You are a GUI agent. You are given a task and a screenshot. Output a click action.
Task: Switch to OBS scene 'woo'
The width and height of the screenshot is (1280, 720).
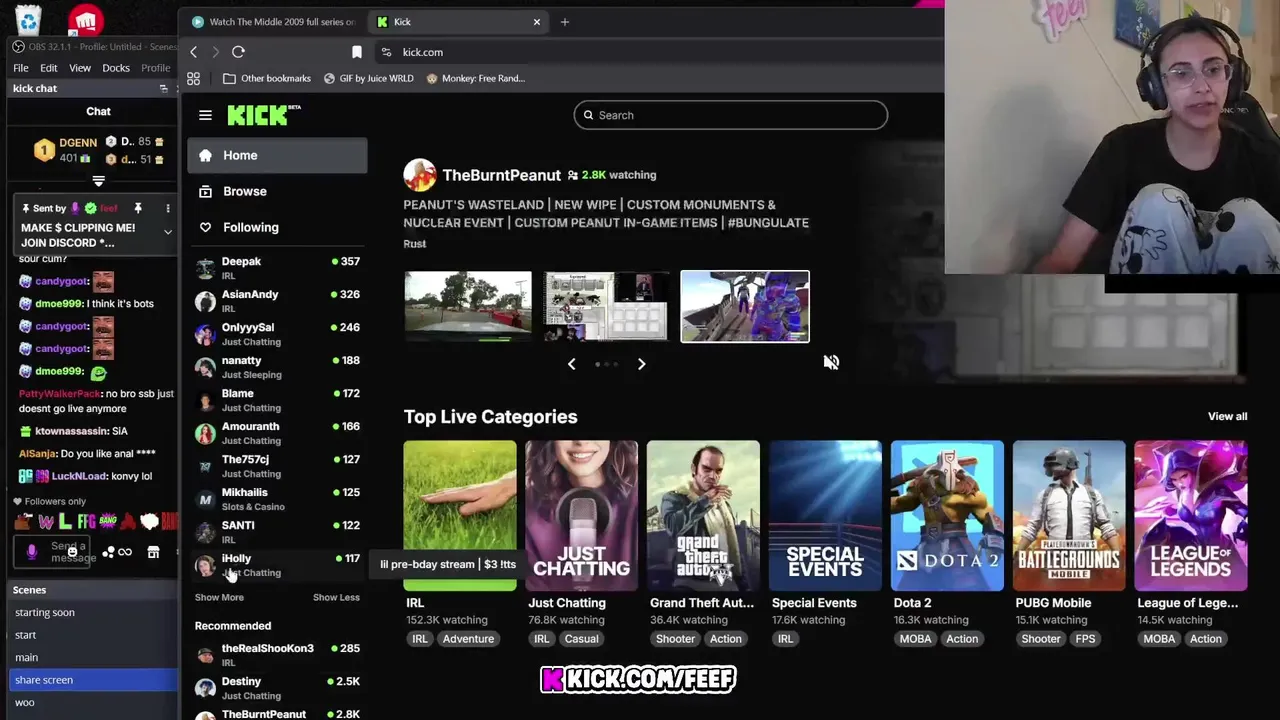pos(92,702)
